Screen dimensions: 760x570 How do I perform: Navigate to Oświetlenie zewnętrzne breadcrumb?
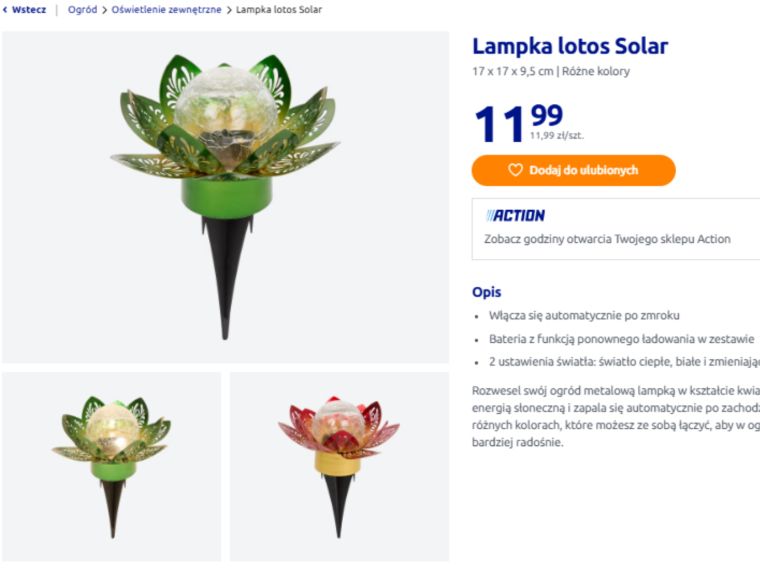166,10
